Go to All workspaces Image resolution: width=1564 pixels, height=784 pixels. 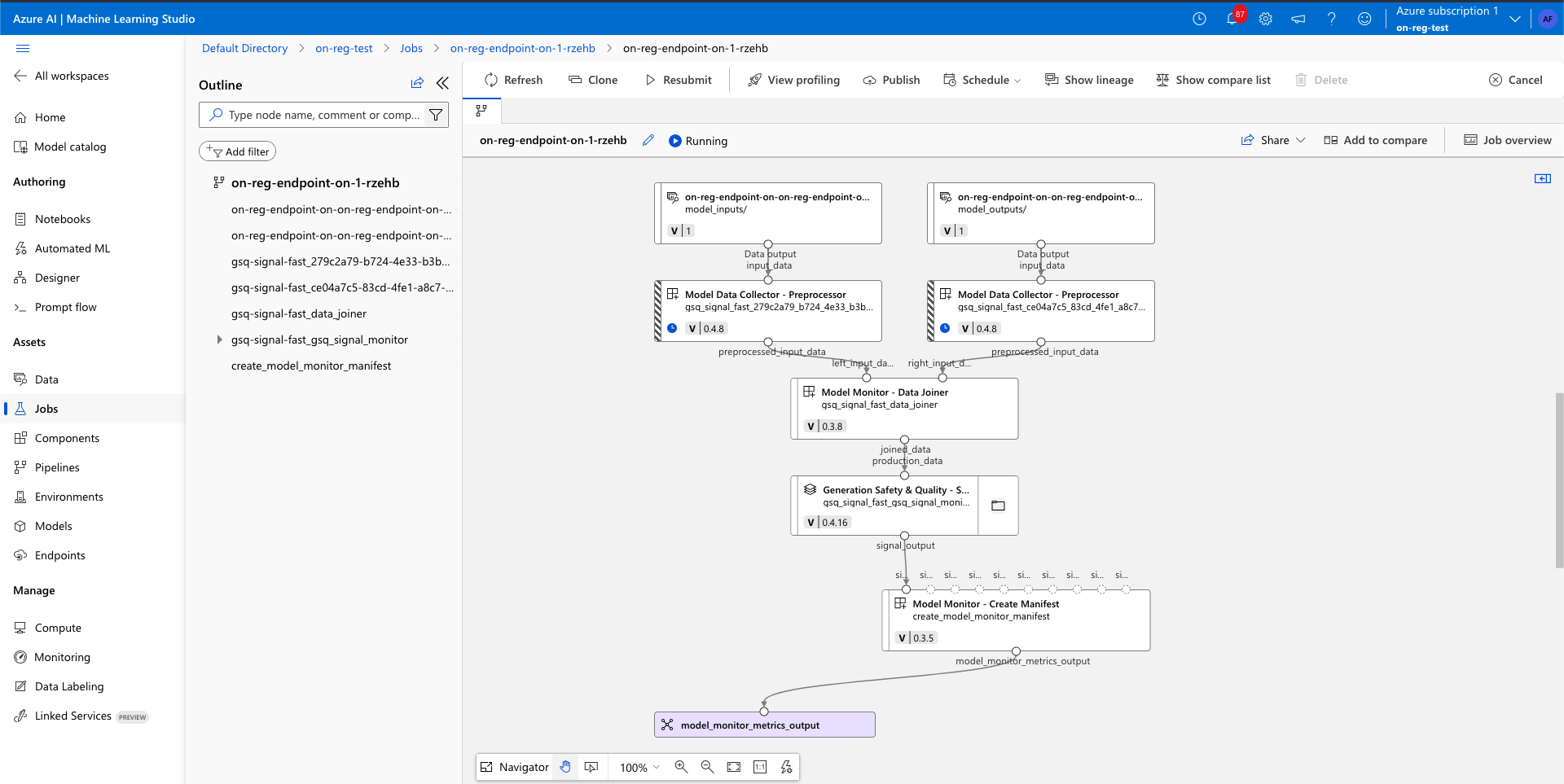pyautogui.click(x=62, y=76)
